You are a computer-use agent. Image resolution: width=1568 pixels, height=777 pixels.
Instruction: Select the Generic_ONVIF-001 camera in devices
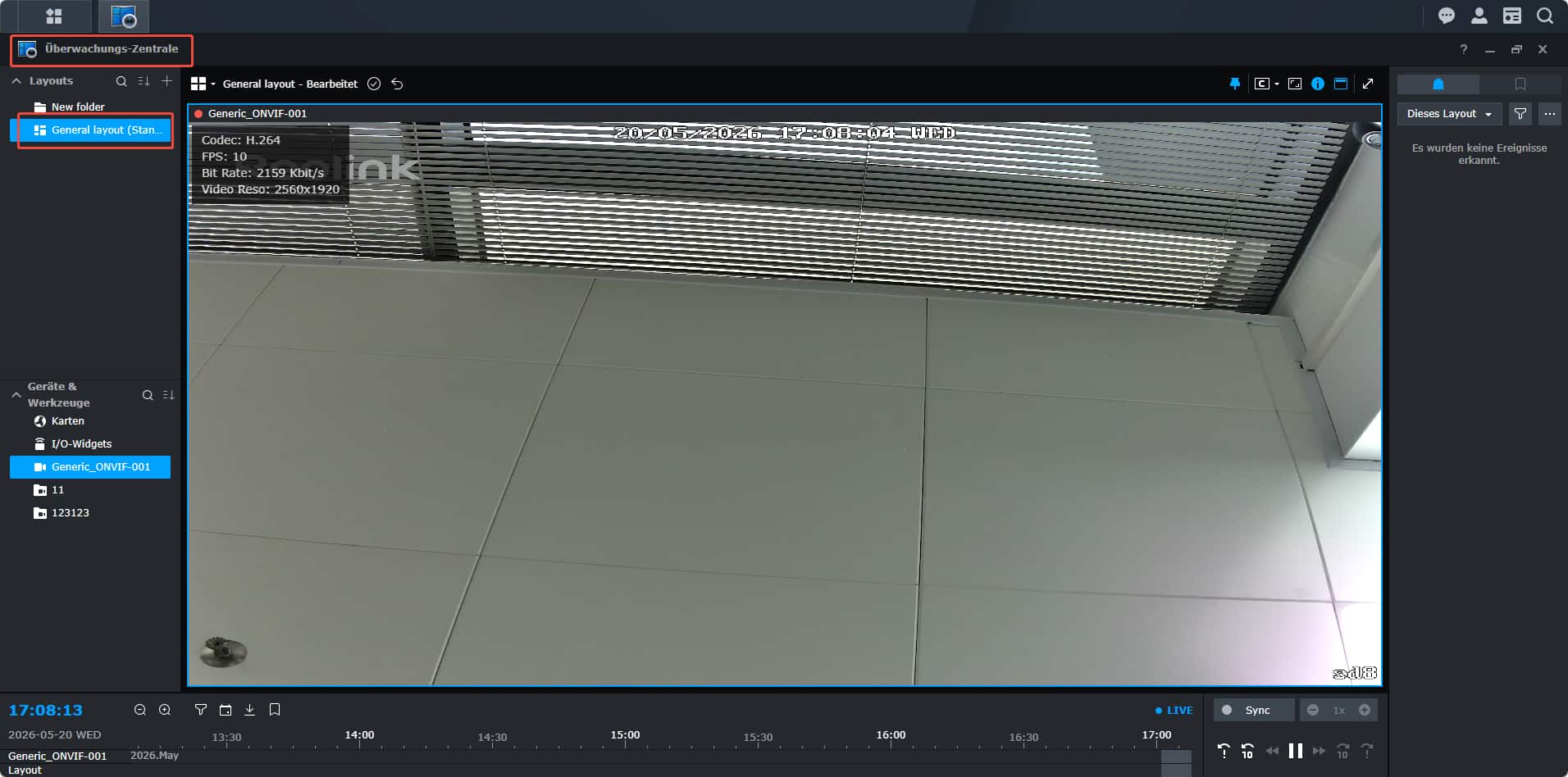90,467
